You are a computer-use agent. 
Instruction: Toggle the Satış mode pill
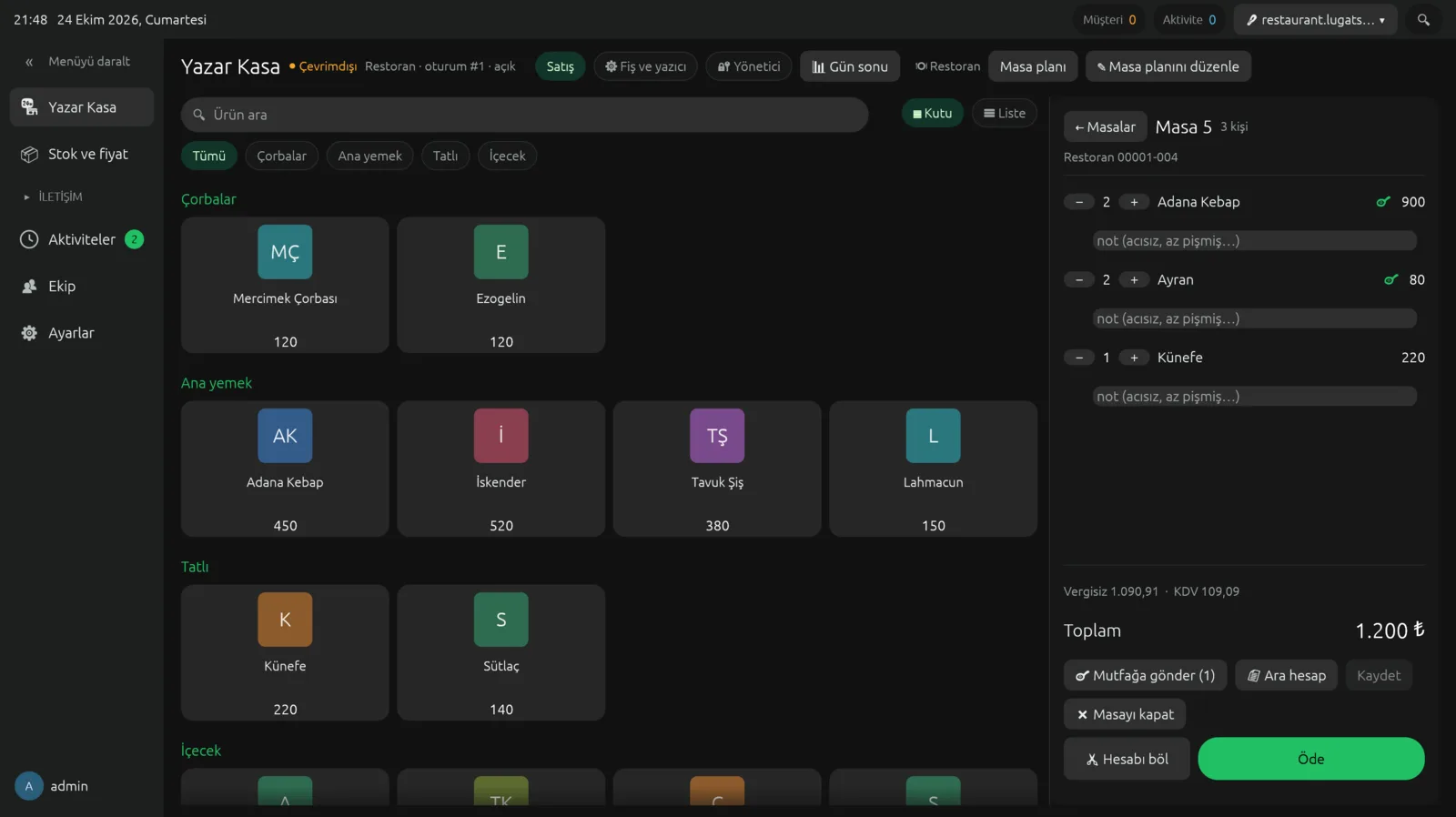560,66
